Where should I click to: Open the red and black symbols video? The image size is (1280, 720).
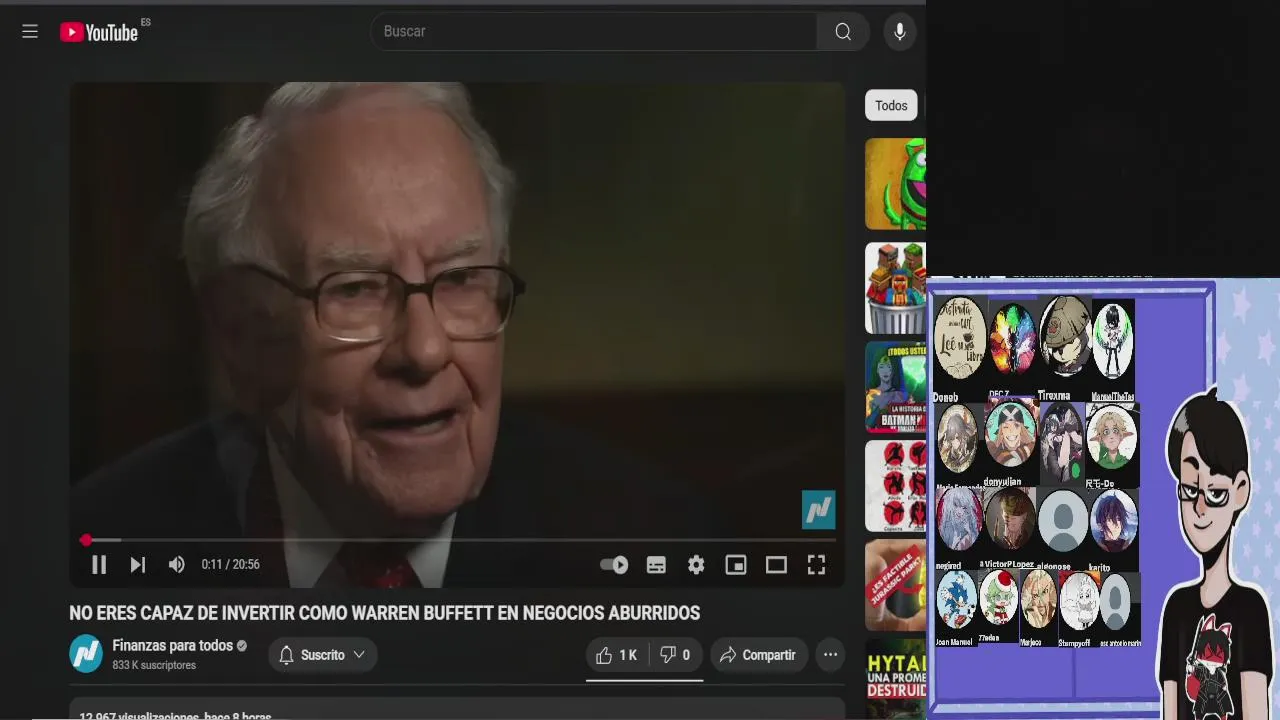(895, 486)
